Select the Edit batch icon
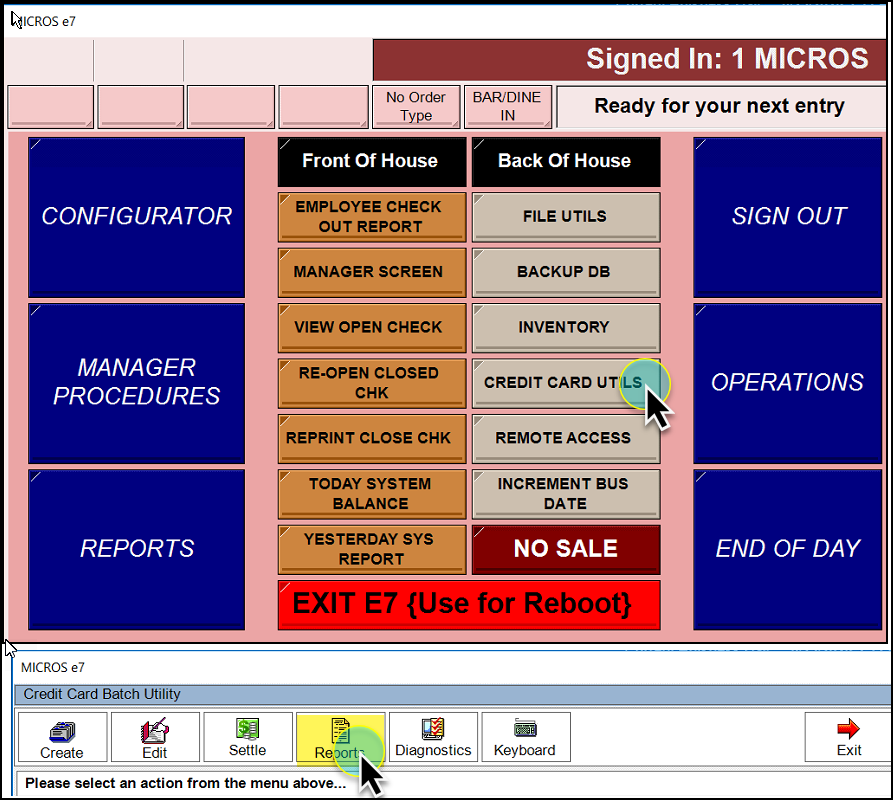This screenshot has width=893, height=800. click(155, 738)
